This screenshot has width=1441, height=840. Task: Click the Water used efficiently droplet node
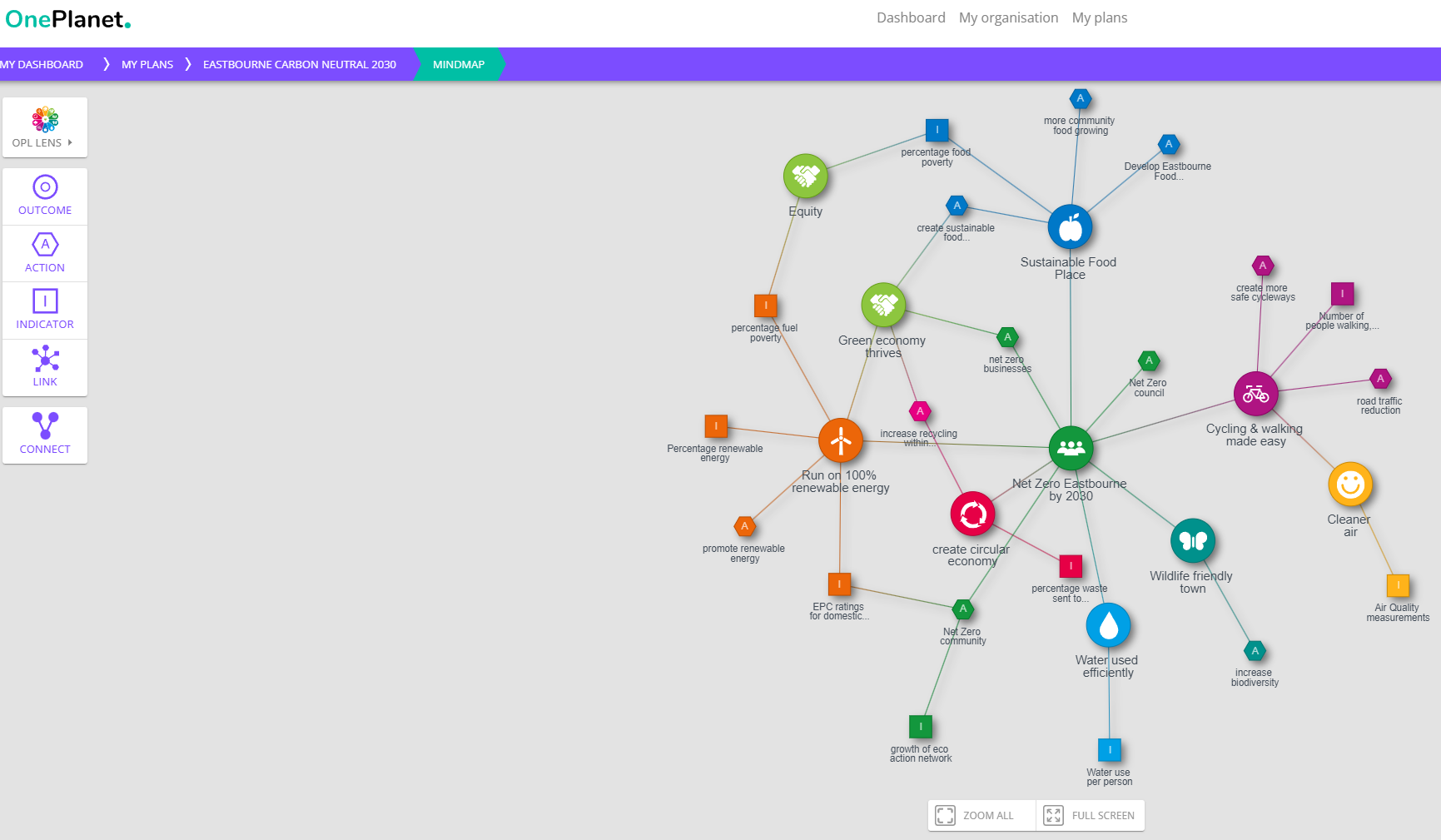(x=1108, y=625)
